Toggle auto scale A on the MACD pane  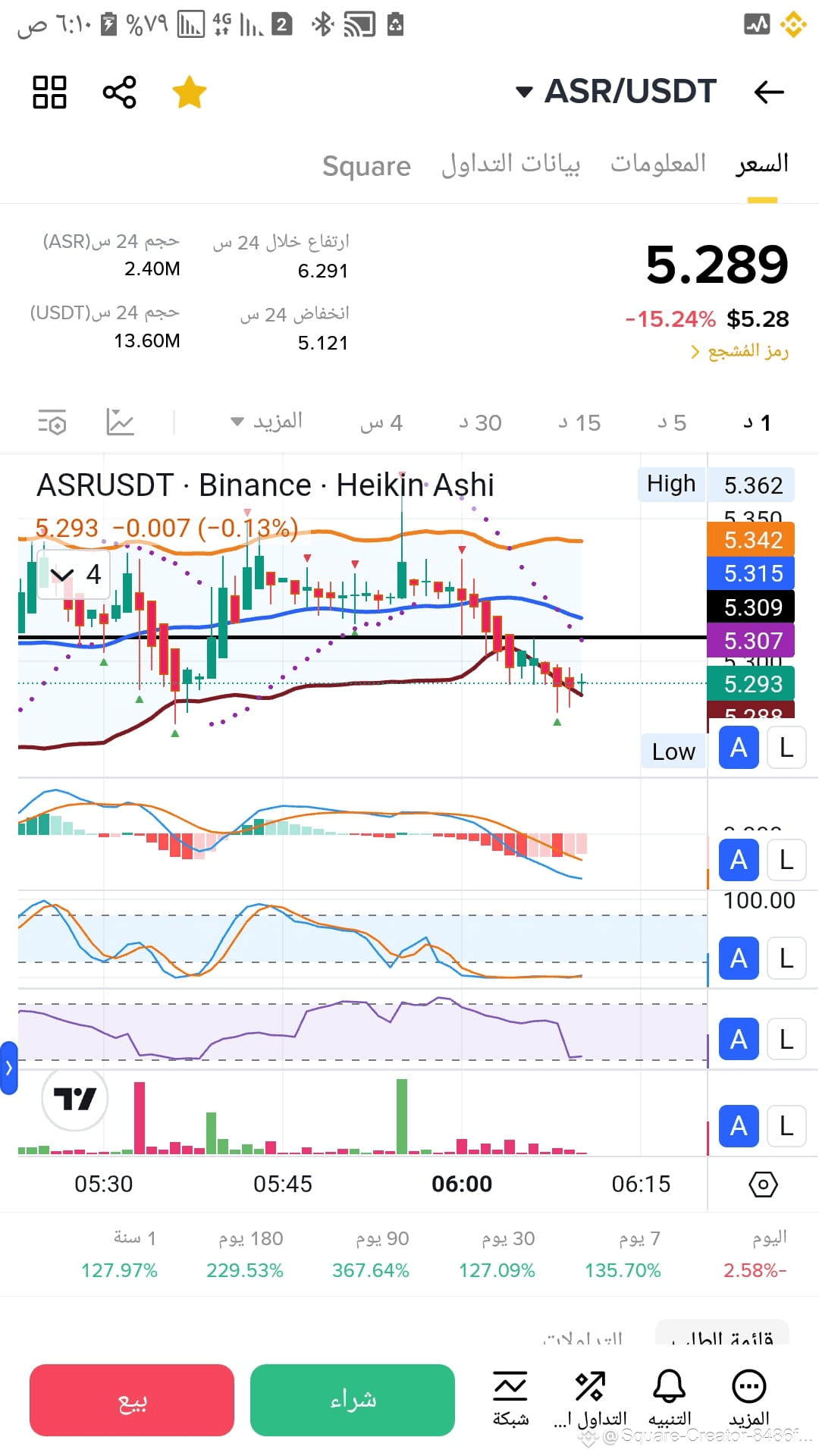pos(739,860)
